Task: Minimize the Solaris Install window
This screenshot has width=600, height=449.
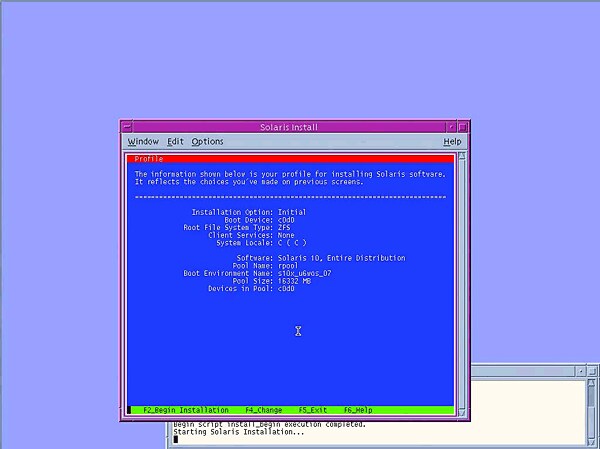Action: 451,127
